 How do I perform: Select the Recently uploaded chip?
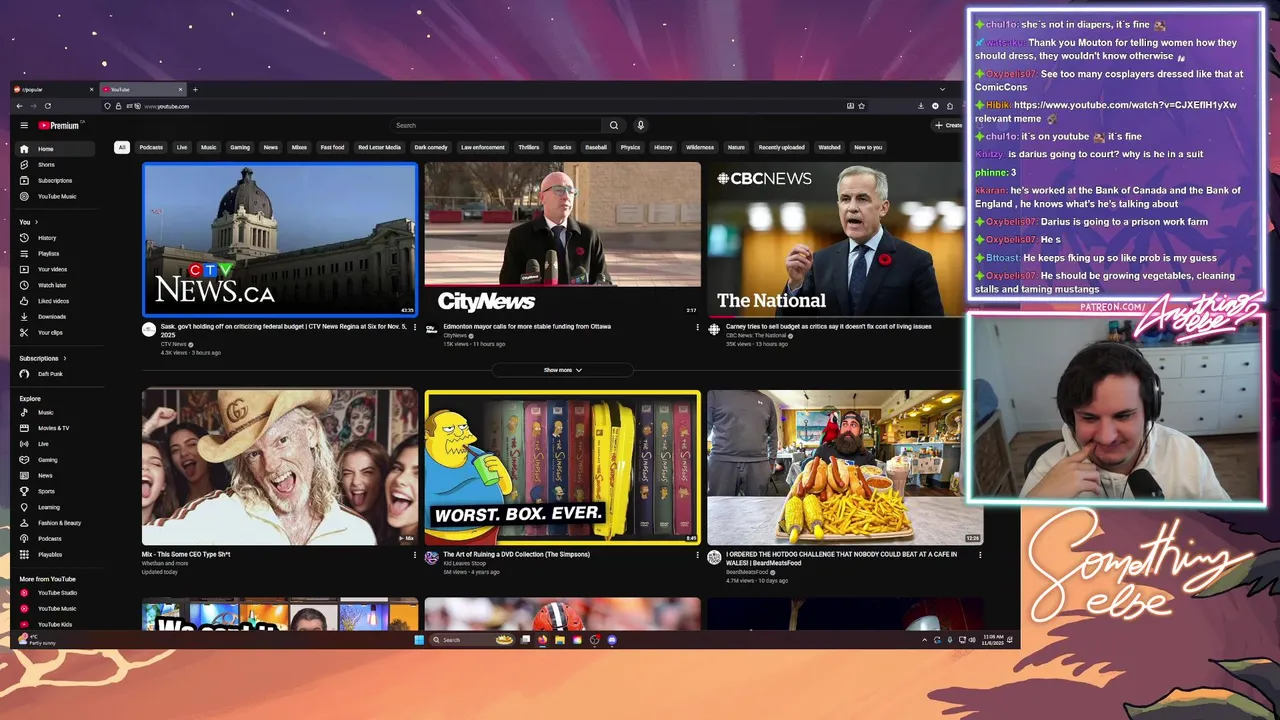[x=781, y=147]
